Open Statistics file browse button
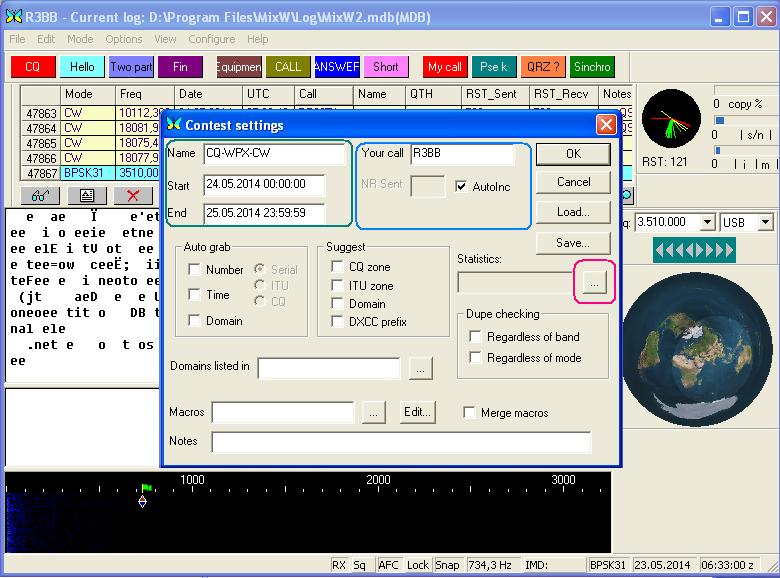 pos(594,284)
